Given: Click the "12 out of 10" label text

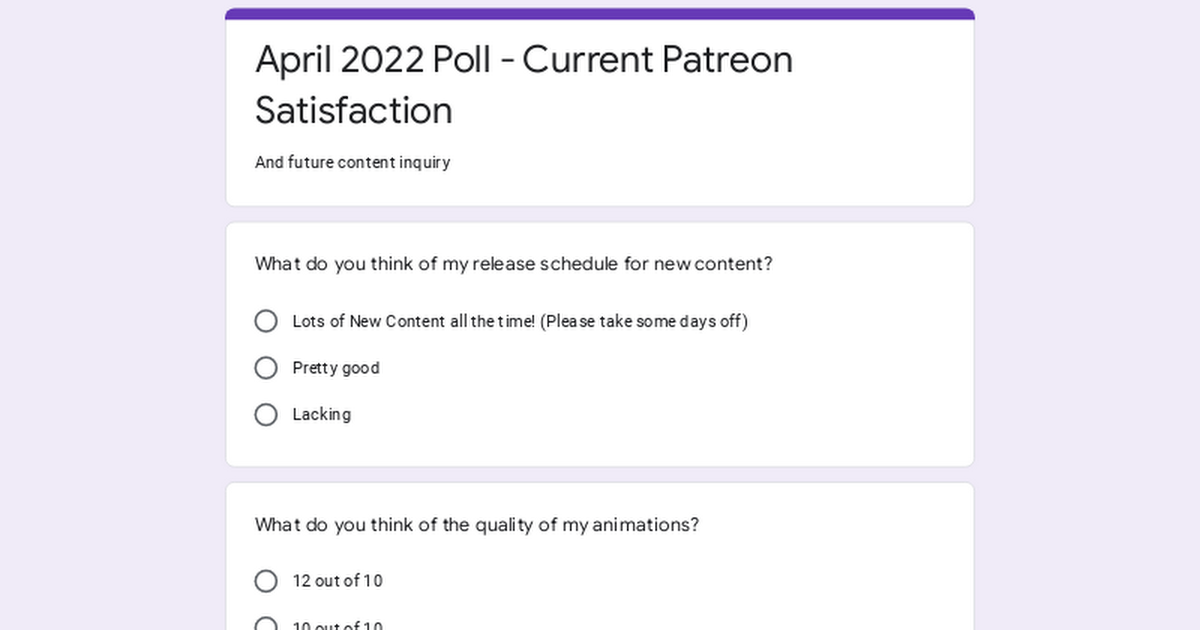Looking at the screenshot, I should (x=337, y=581).
